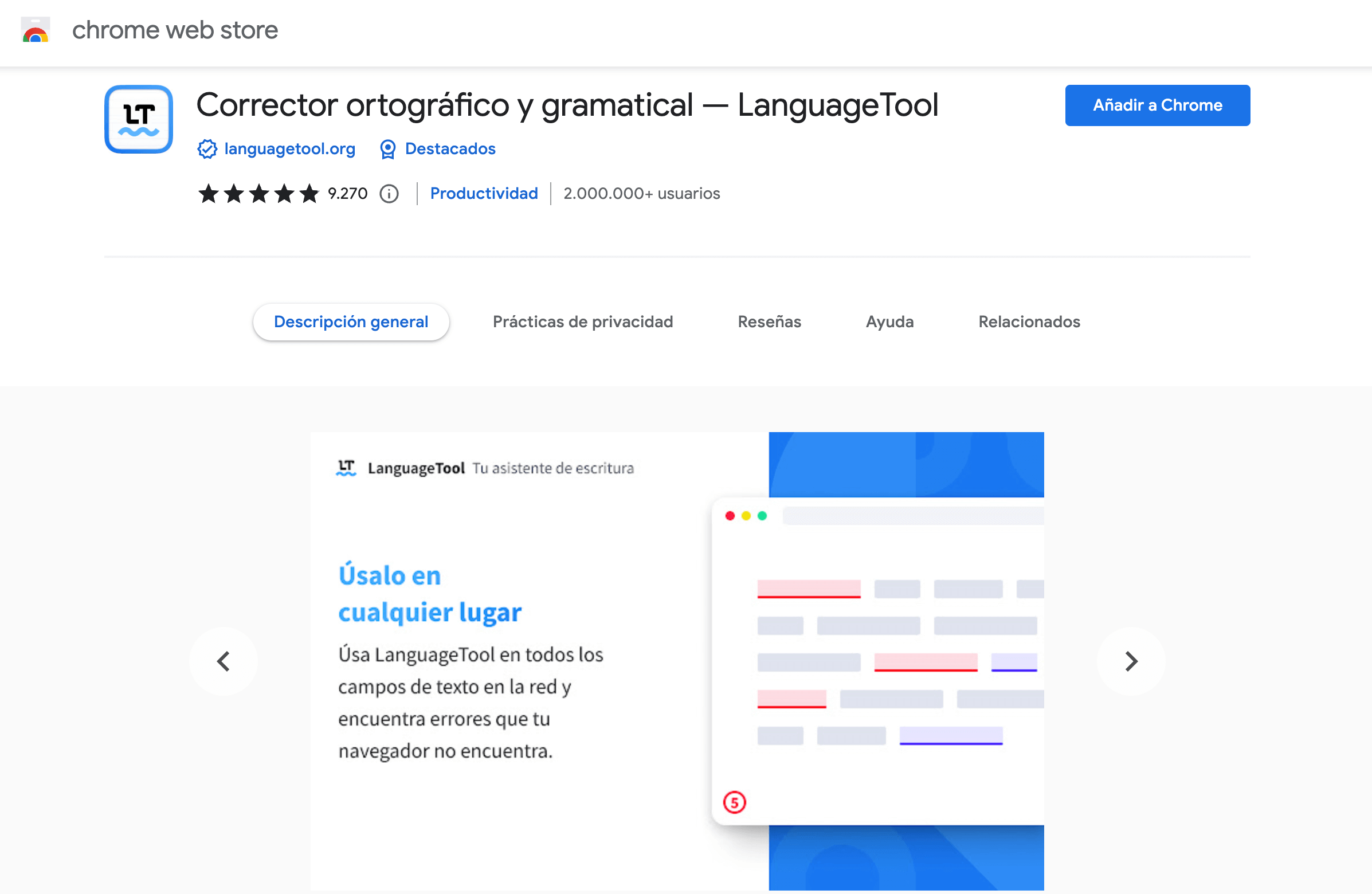Click the 9.270 ratings count
1372x894 pixels.
[x=347, y=194]
